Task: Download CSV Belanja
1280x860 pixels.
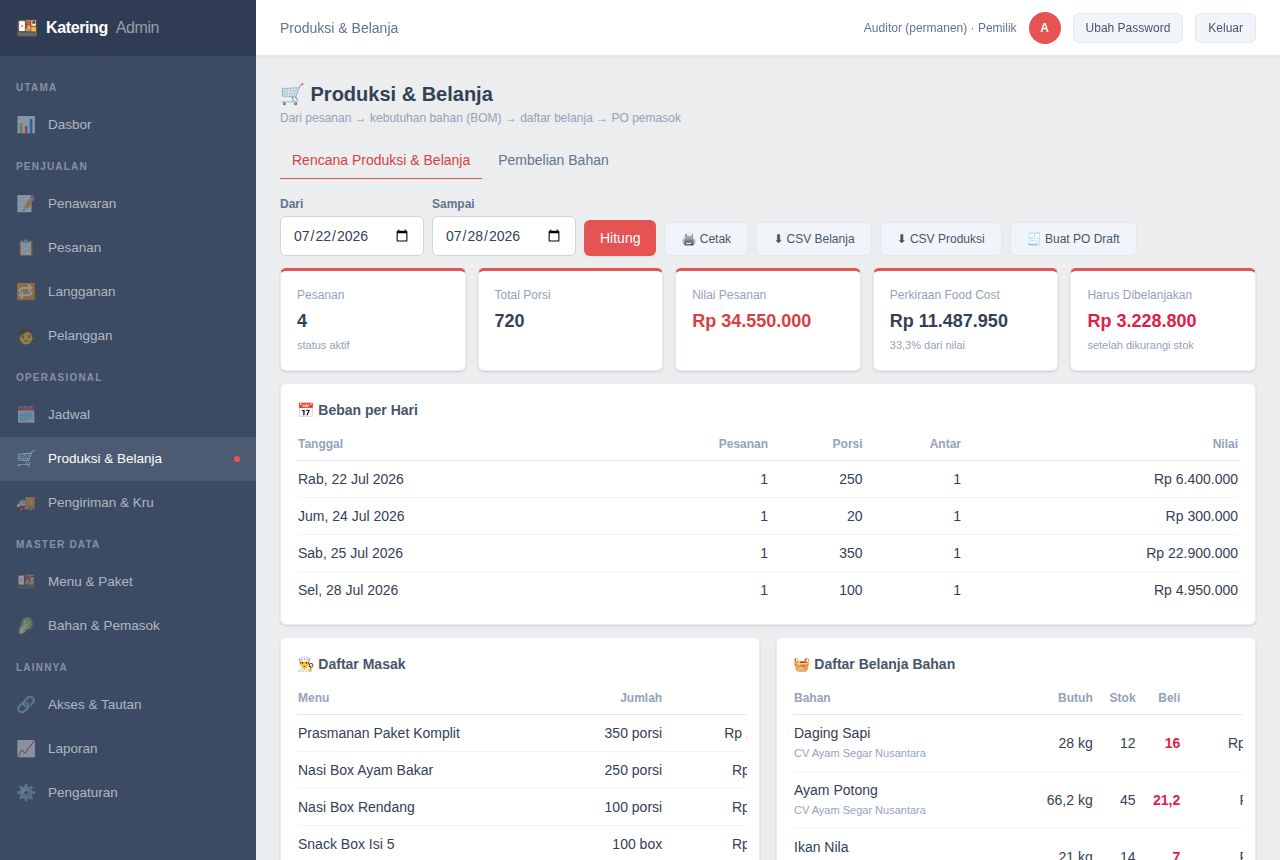Action: tap(814, 239)
